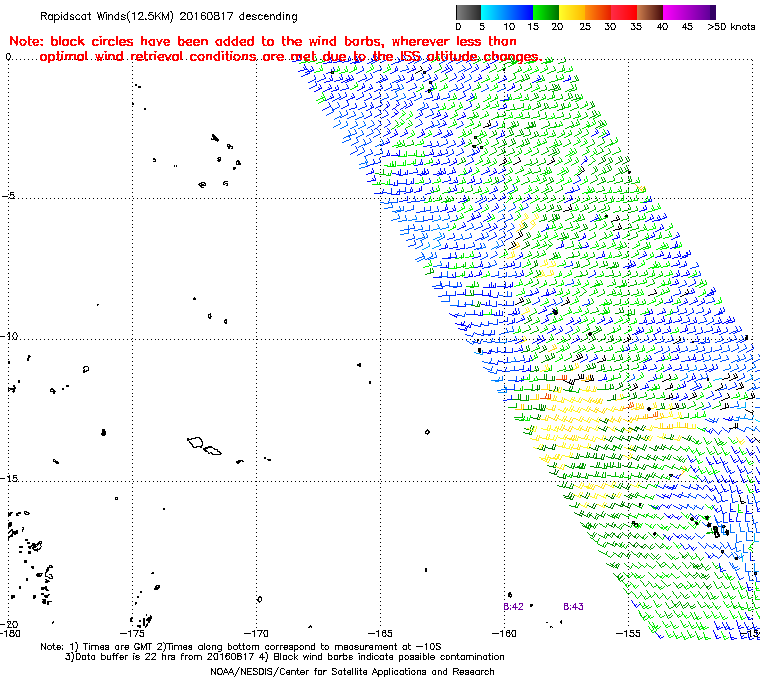The width and height of the screenshot is (760, 688).
Task: Click the green 15-20 knots legend segment
Action: [546, 12]
